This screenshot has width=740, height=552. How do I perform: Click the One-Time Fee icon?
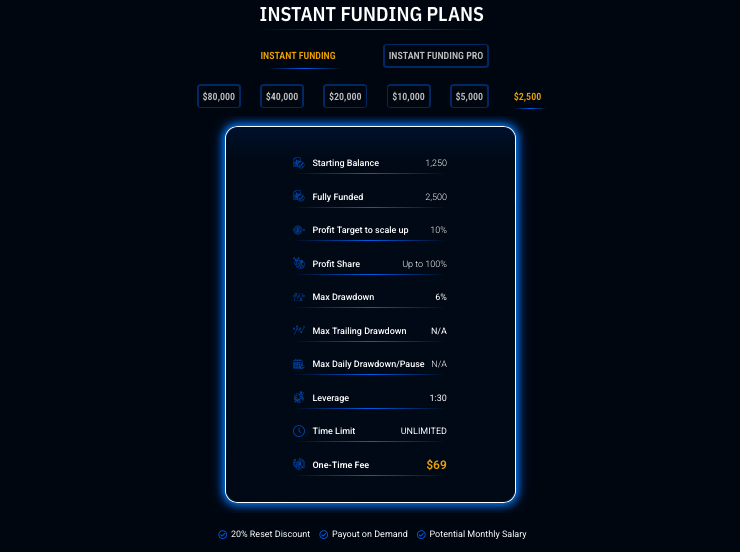[x=299, y=464]
